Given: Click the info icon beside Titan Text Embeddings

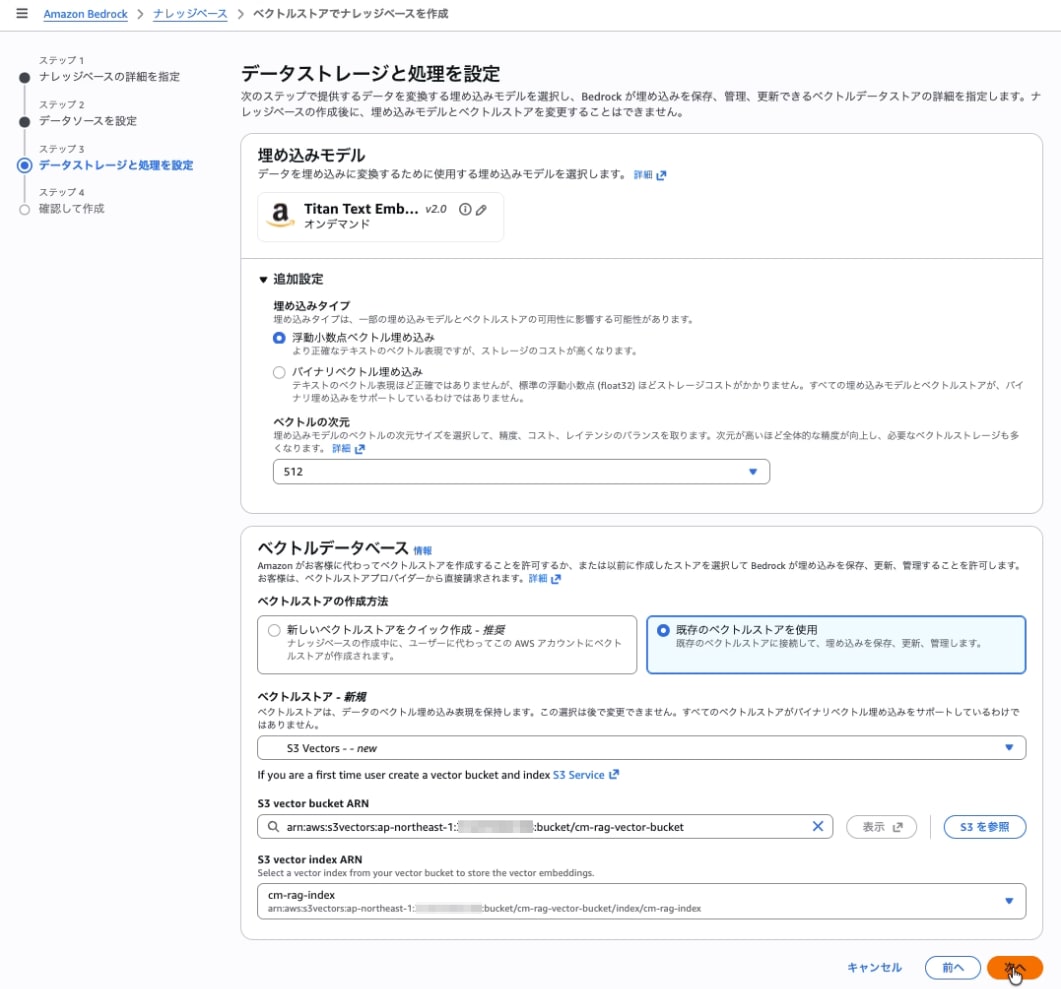Looking at the screenshot, I should pyautogui.click(x=465, y=210).
